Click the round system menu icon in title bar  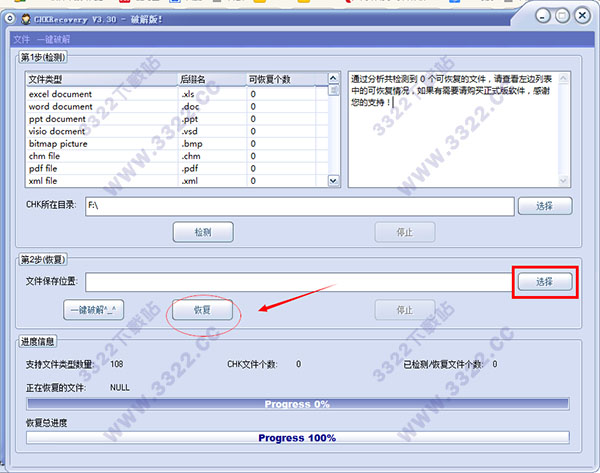click(x=10, y=18)
